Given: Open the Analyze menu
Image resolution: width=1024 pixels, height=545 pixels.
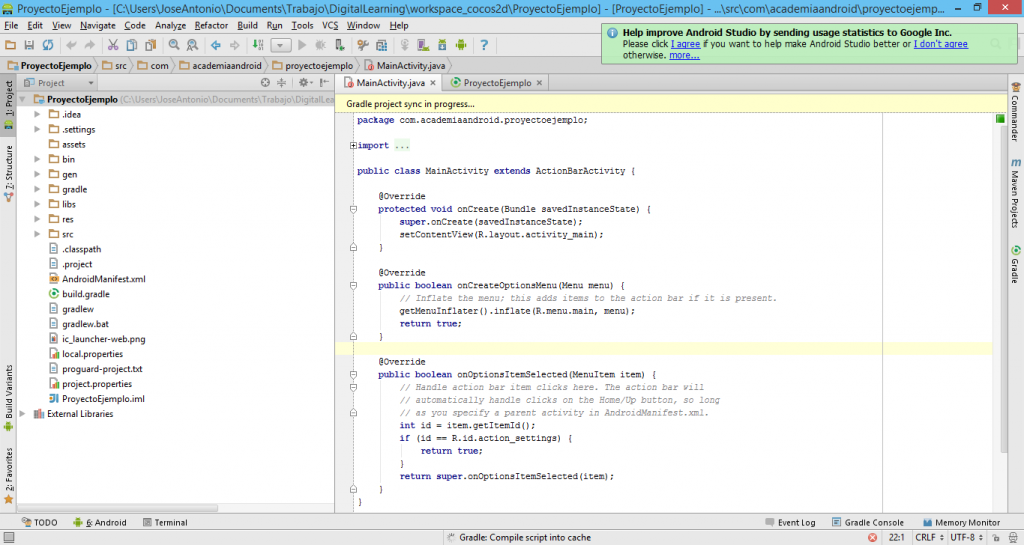Looking at the screenshot, I should coord(170,25).
